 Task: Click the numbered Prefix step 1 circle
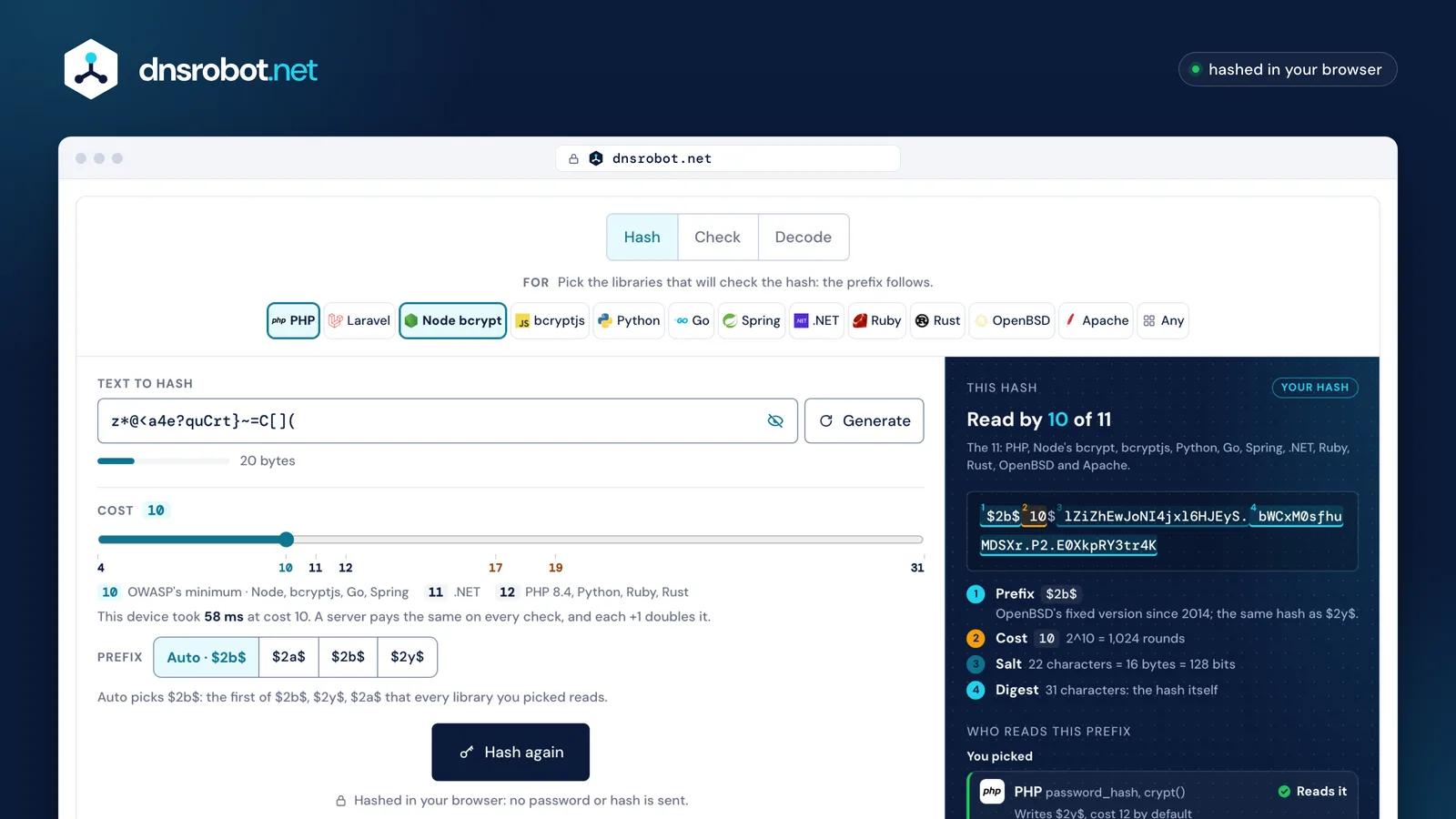976,594
